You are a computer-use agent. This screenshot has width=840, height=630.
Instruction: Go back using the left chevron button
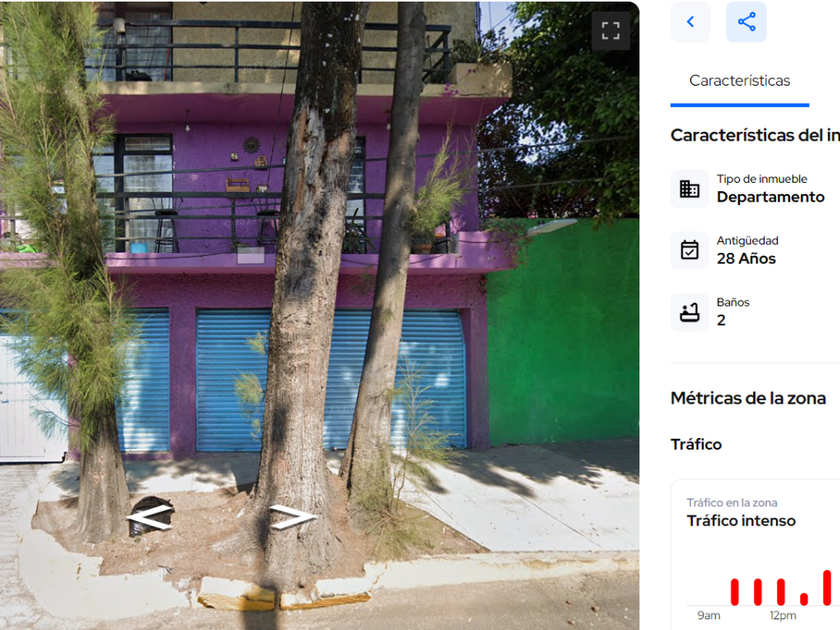(691, 22)
